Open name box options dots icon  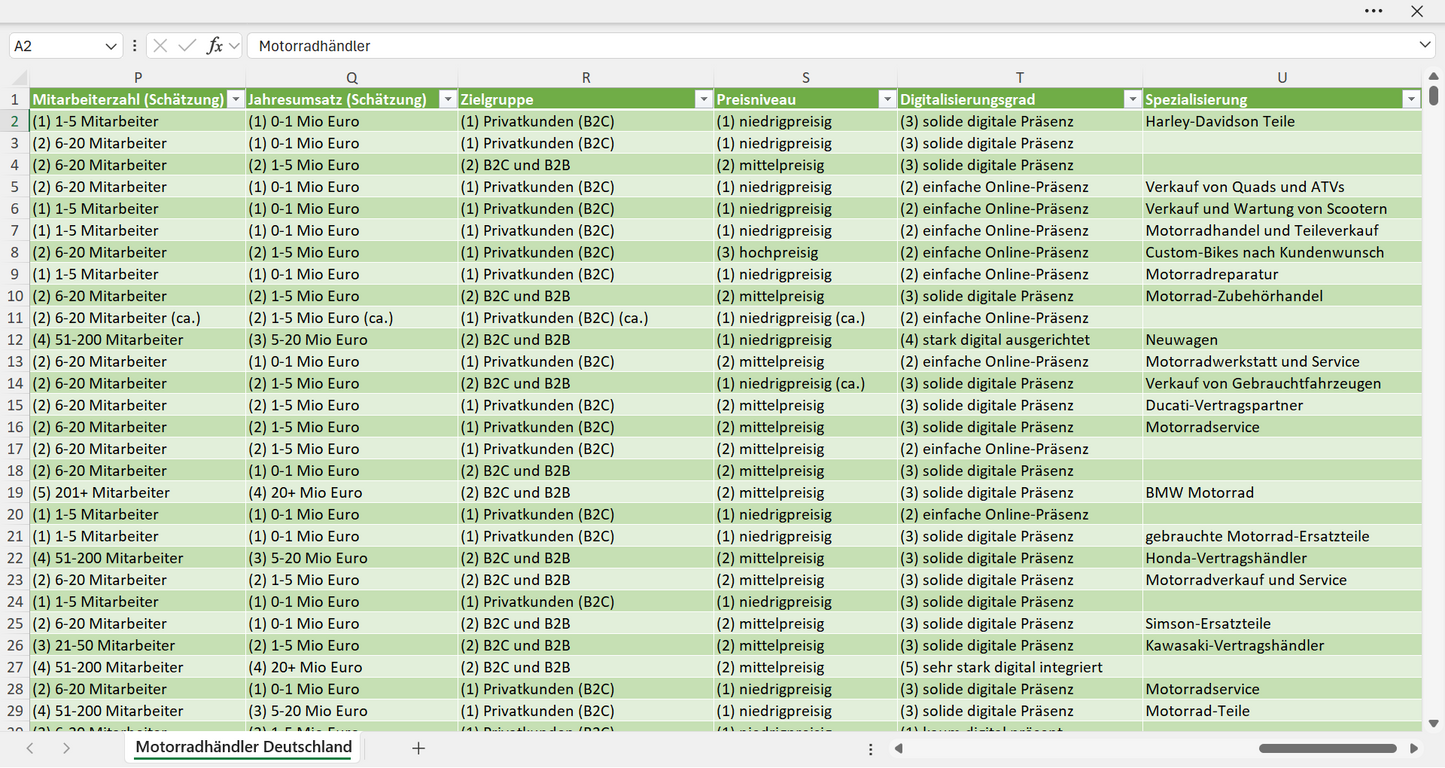tap(135, 46)
